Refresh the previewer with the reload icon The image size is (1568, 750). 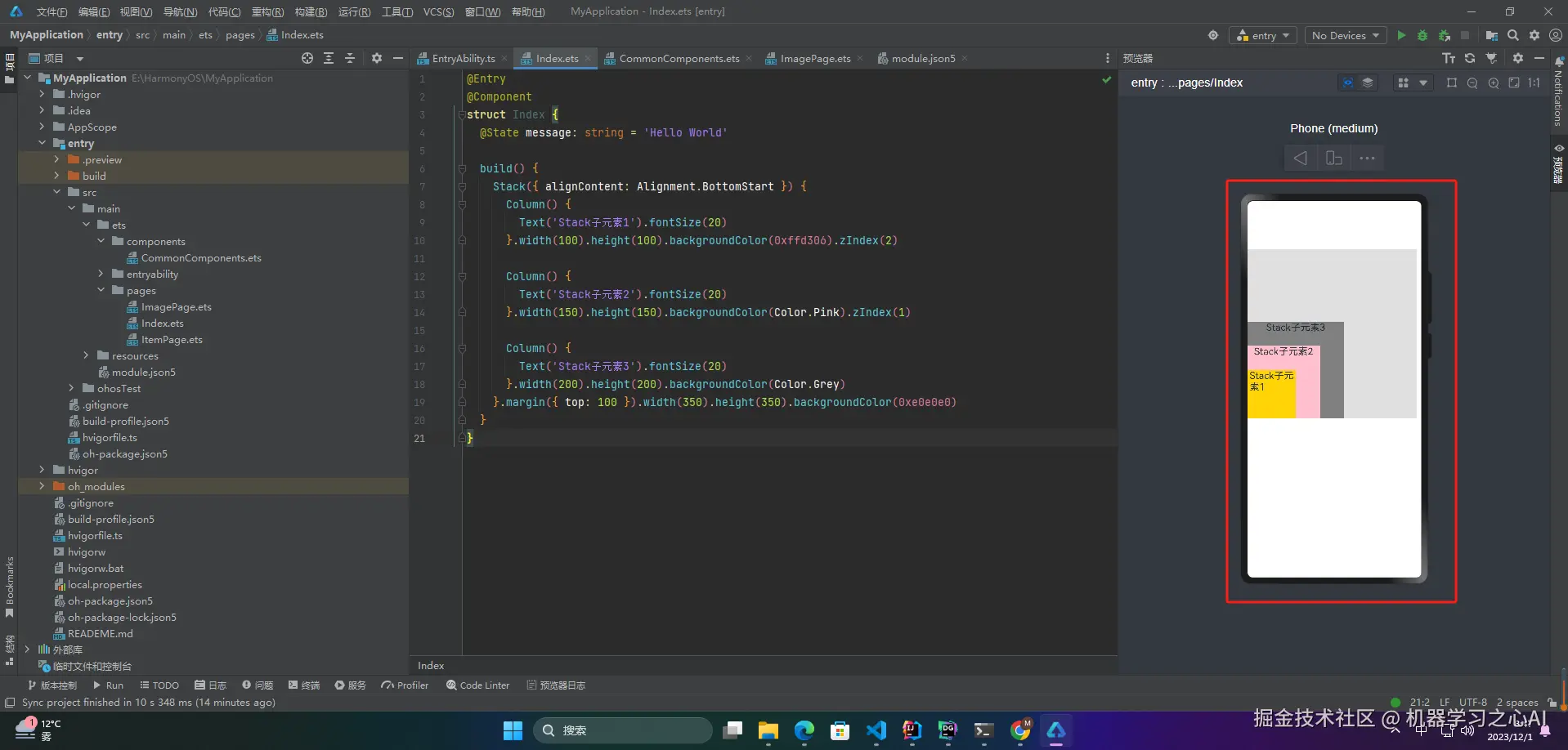1470,58
